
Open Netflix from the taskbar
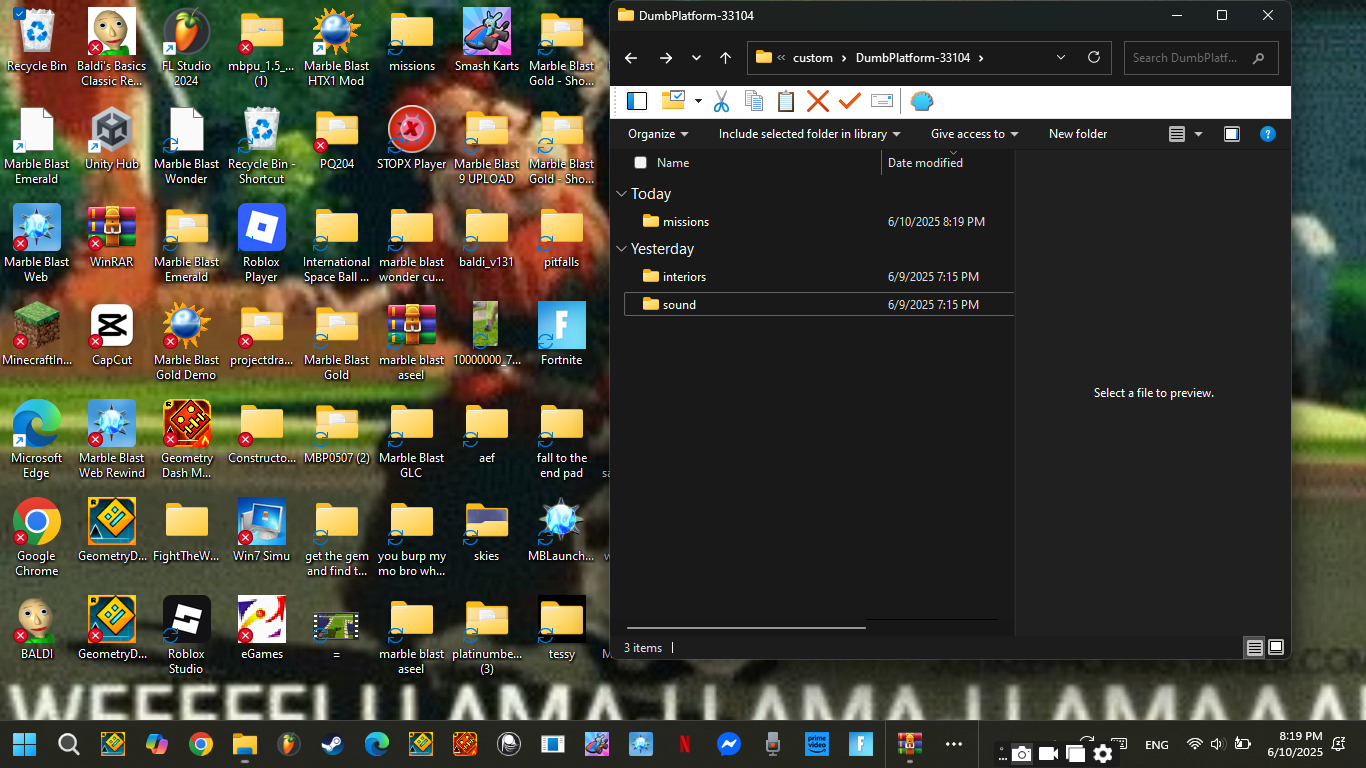[x=684, y=744]
